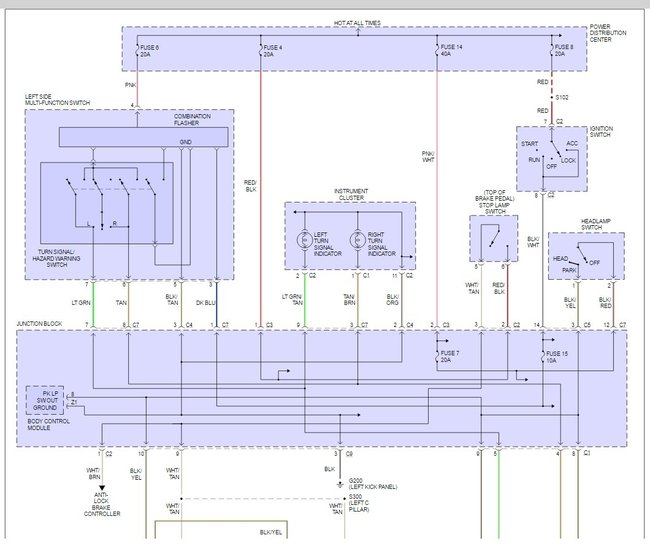Click the HEADLAMP SWITCH title
The image size is (650, 546).
click(x=595, y=224)
